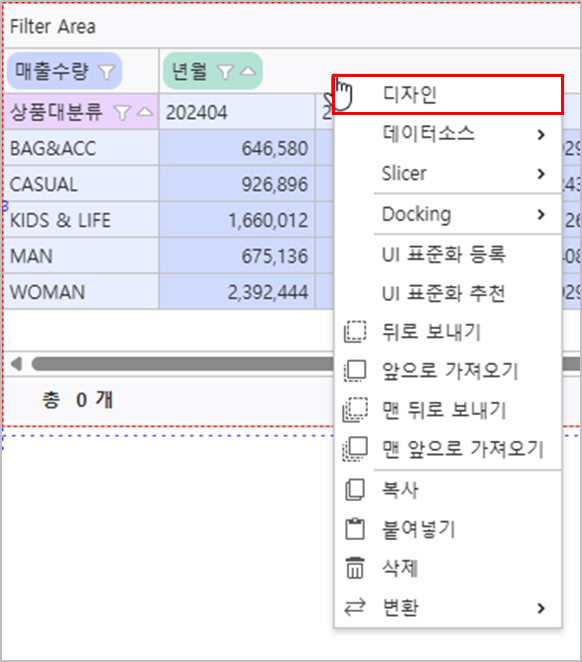
Task: Toggle sort arrow beside 상품대분류 header
Action: pyautogui.click(x=145, y=111)
